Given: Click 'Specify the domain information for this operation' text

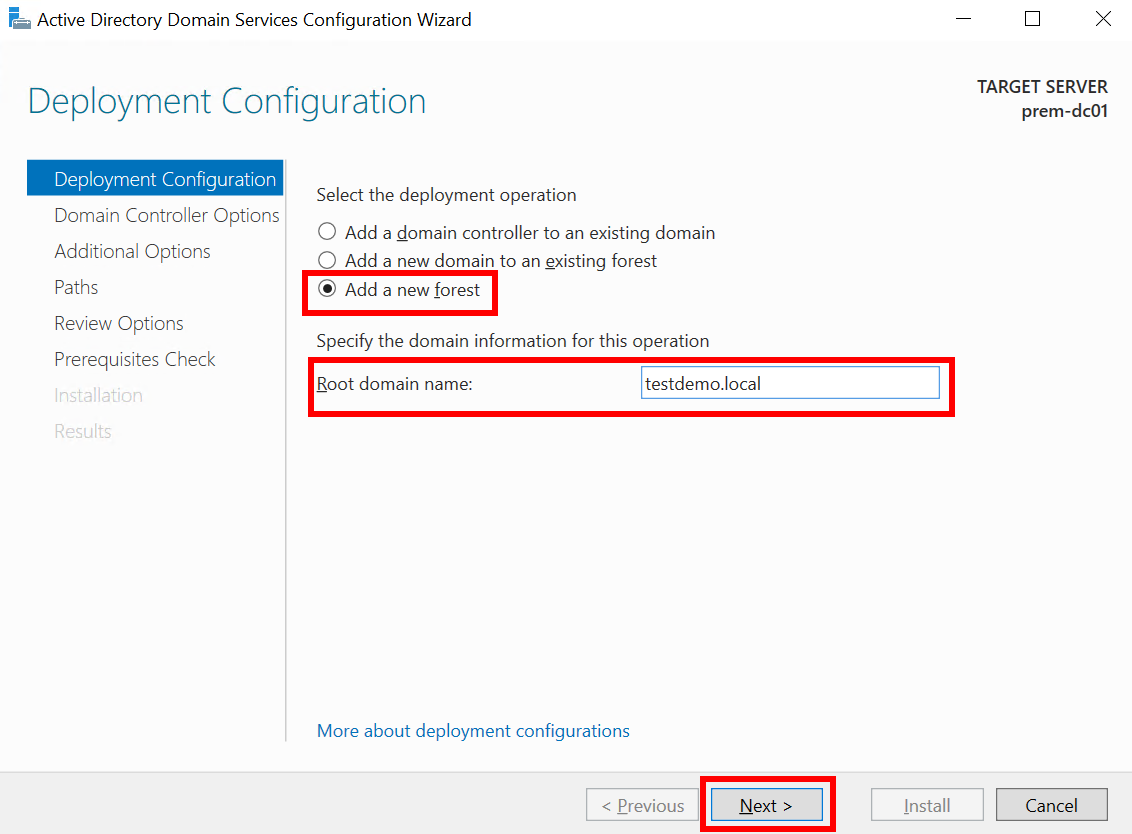Looking at the screenshot, I should coord(513,341).
